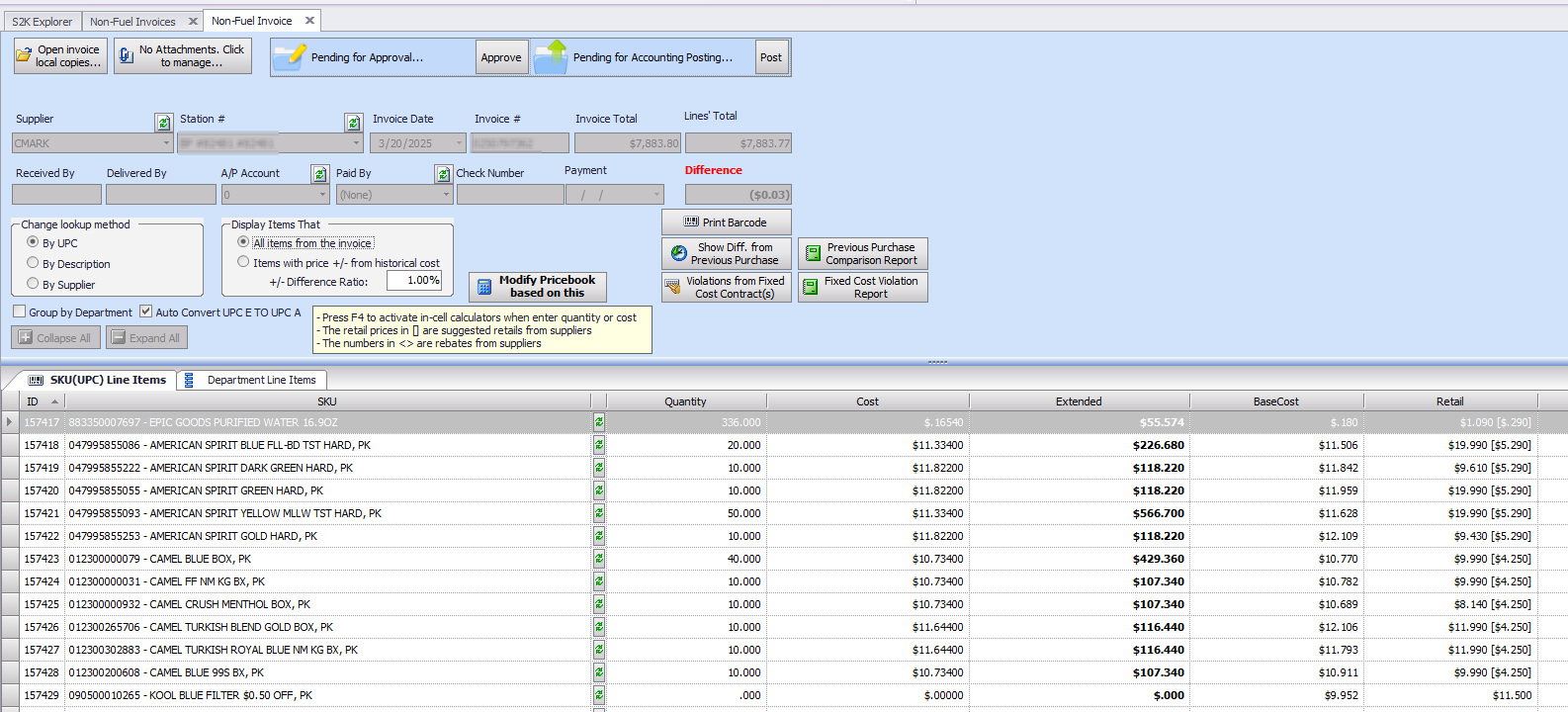This screenshot has height=712, width=1568.
Task: Select the By Description lookup method
Action: tap(33, 263)
